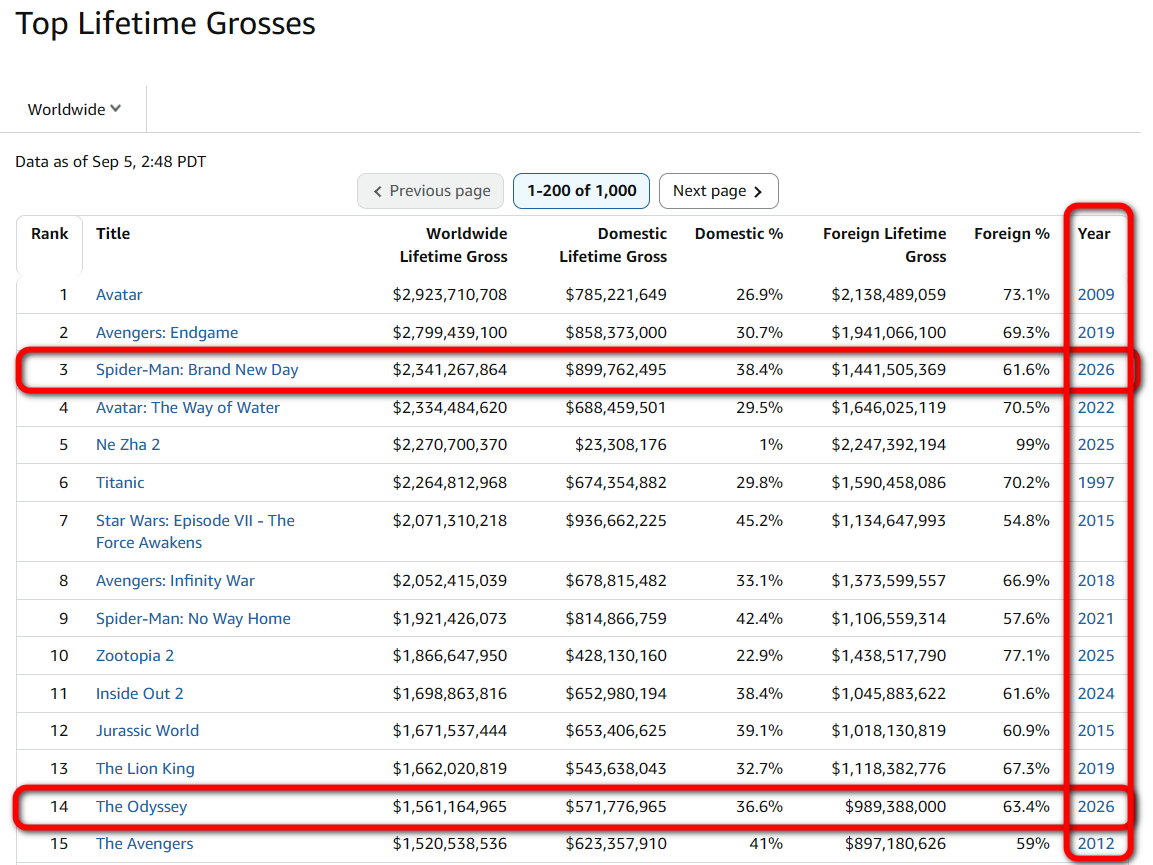Screen dimensions: 1153x865
Task: Sort by Foreign % column header
Action: pyautogui.click(x=1012, y=234)
